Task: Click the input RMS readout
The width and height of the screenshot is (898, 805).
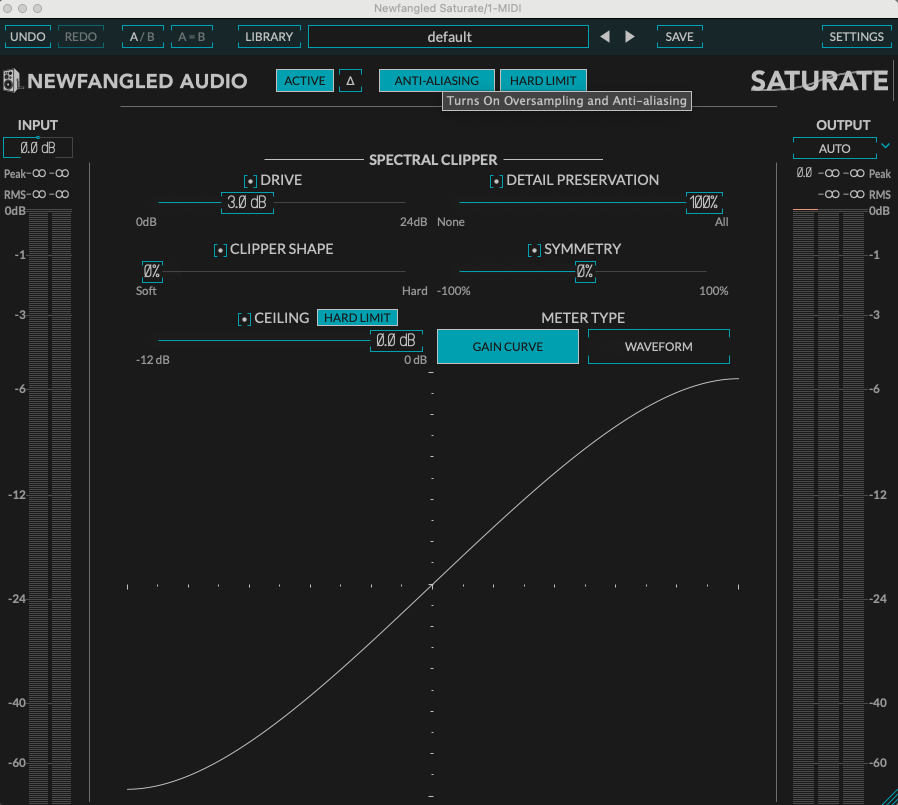Action: coord(37,195)
